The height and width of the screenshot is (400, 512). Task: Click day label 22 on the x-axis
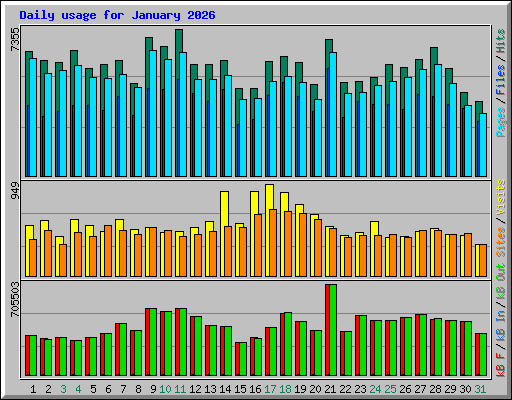[x=345, y=389]
